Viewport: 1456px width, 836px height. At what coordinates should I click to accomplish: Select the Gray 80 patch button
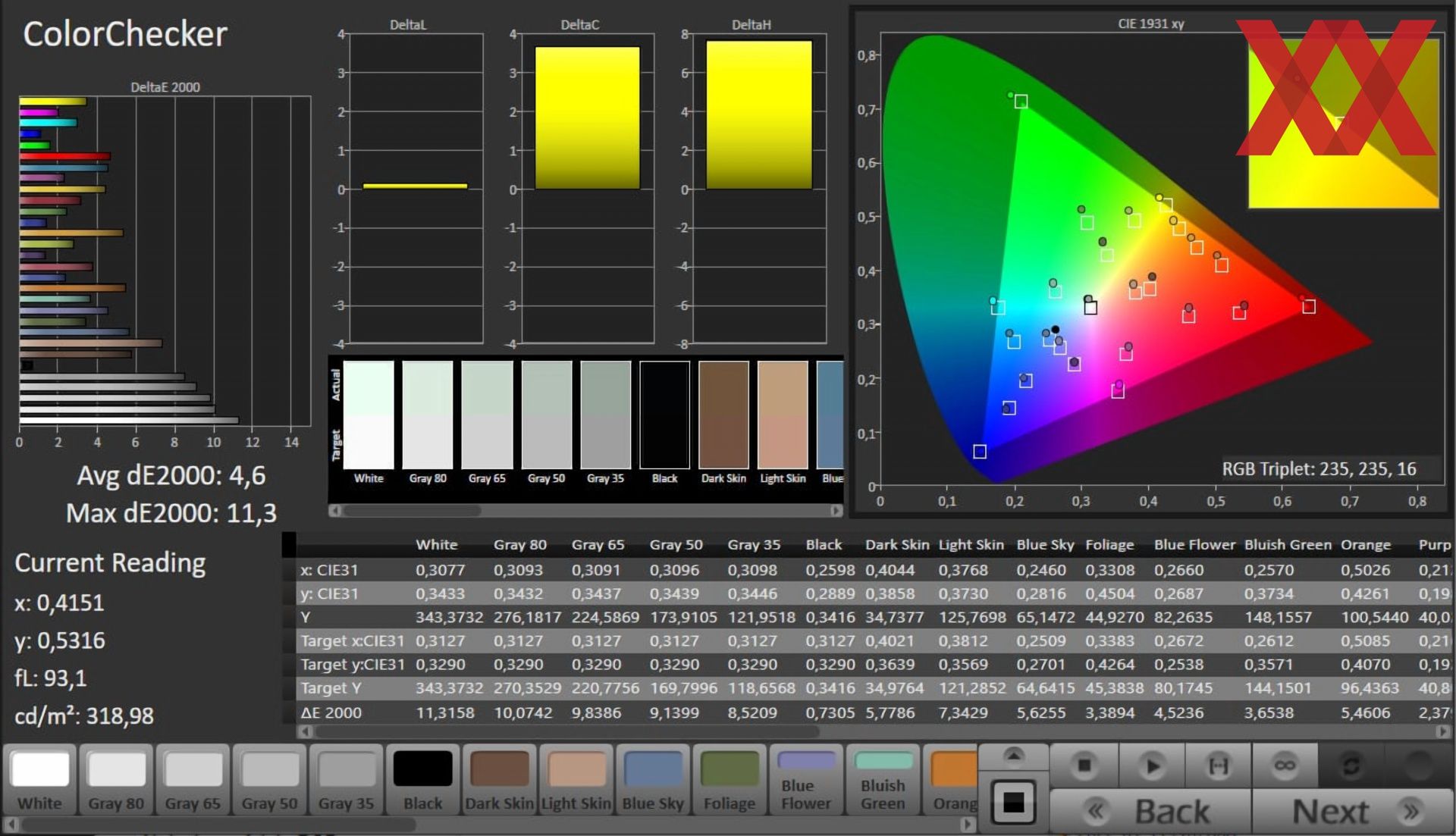pyautogui.click(x=116, y=780)
